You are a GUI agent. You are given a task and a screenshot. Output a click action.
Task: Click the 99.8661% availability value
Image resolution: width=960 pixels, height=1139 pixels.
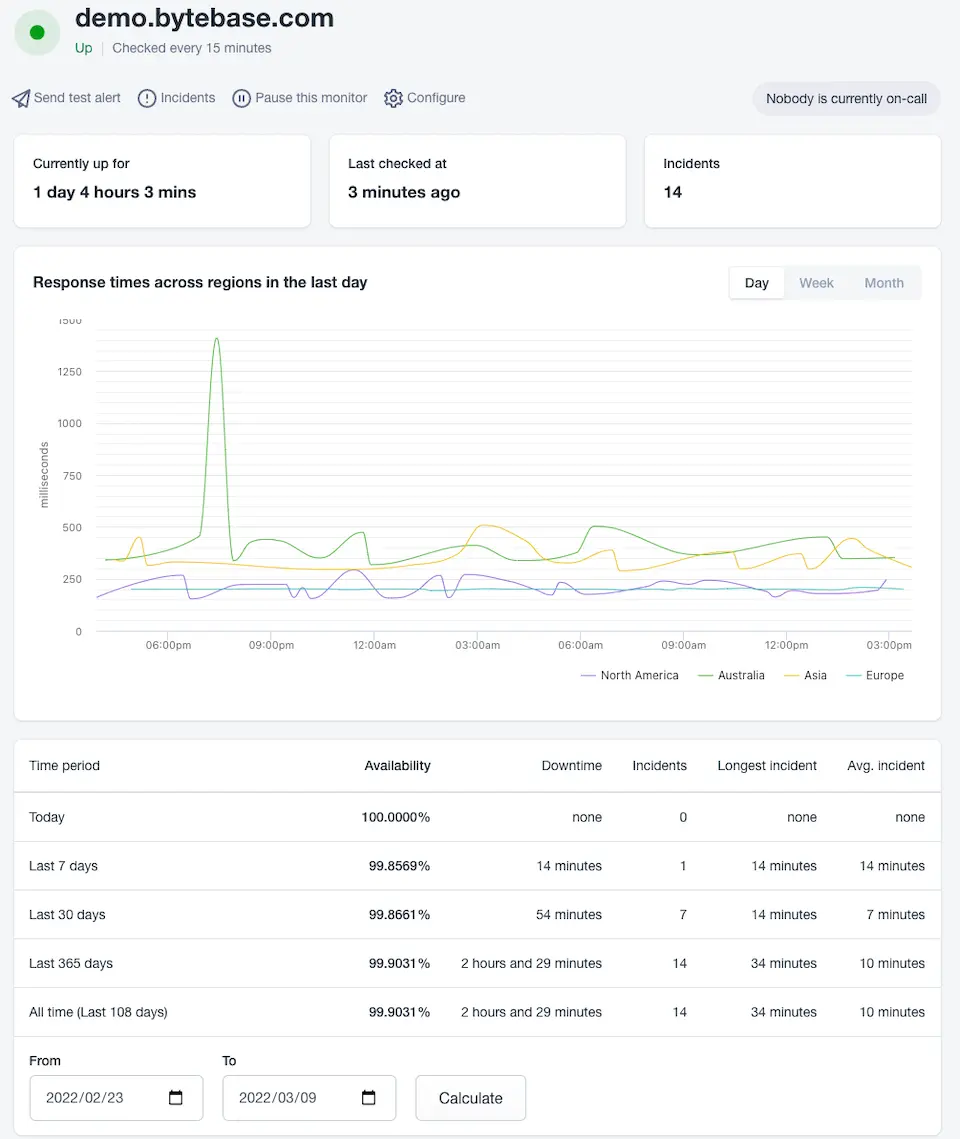pos(399,915)
